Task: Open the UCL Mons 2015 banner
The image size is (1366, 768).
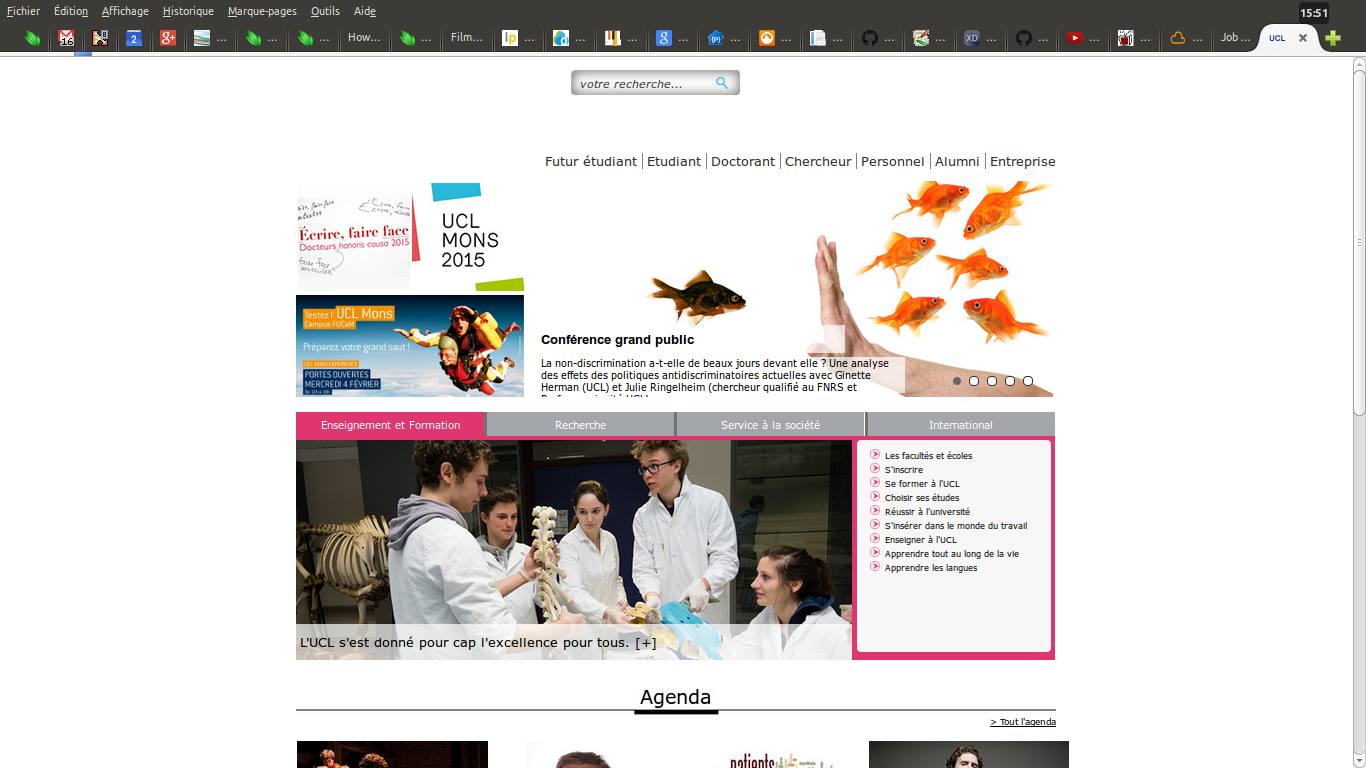Action: pyautogui.click(x=410, y=237)
